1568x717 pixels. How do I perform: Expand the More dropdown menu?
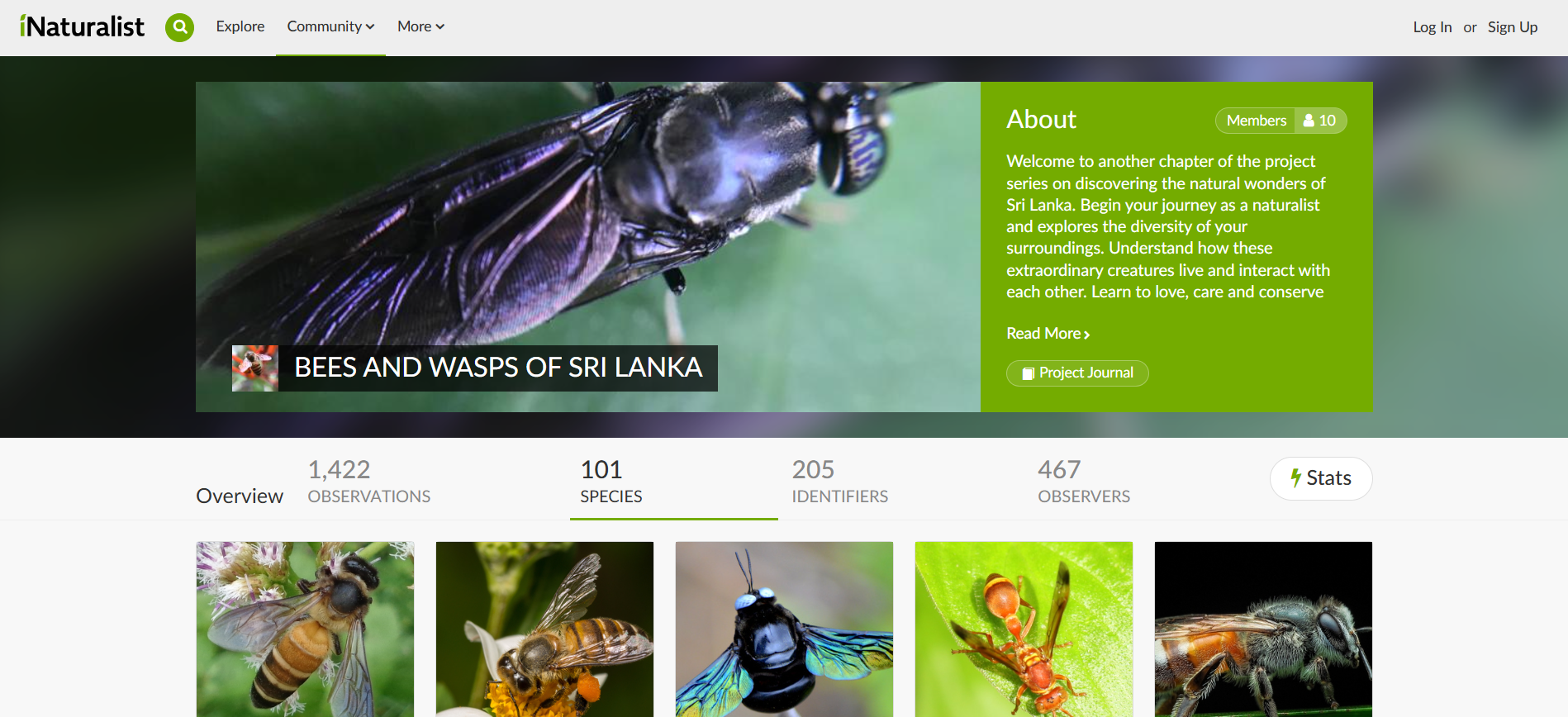[421, 26]
